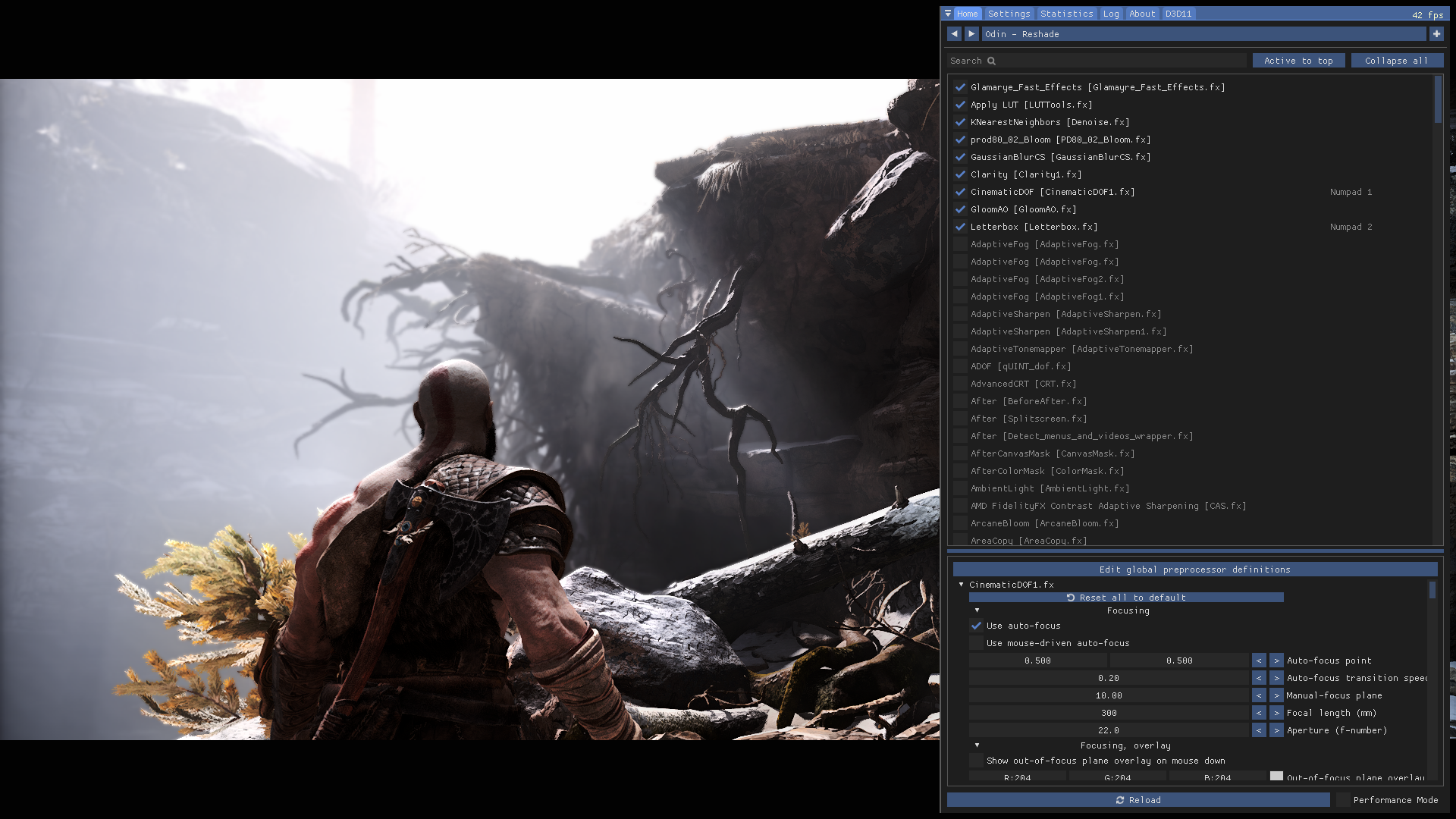Click the search magnifier icon

point(991,61)
